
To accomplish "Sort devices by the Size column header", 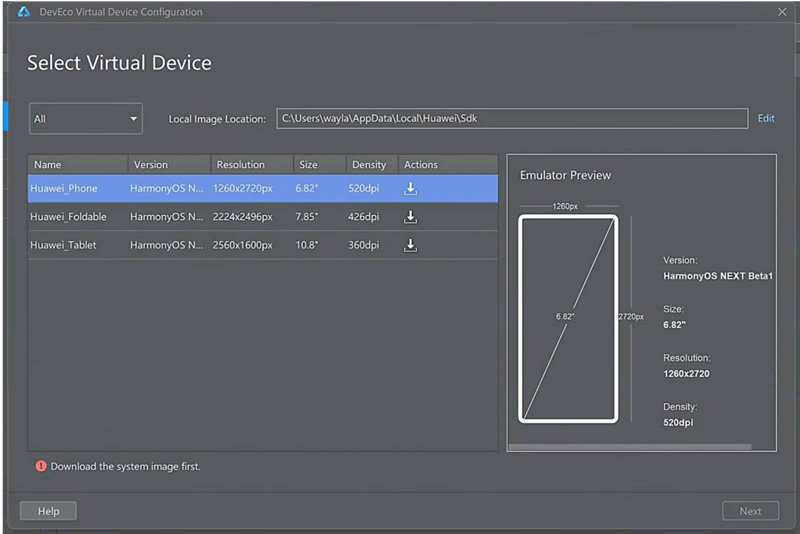I will pyautogui.click(x=320, y=164).
